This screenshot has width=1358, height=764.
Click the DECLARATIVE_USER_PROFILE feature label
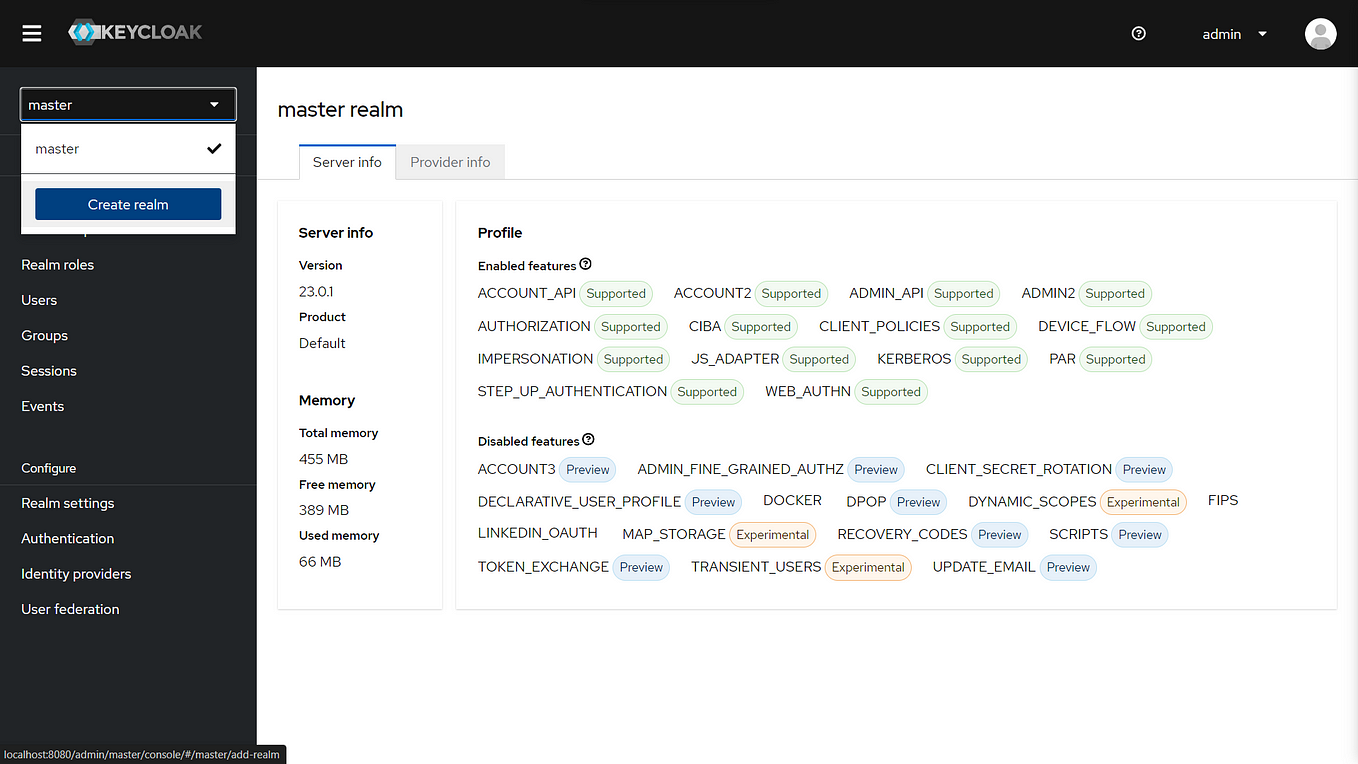pos(579,501)
